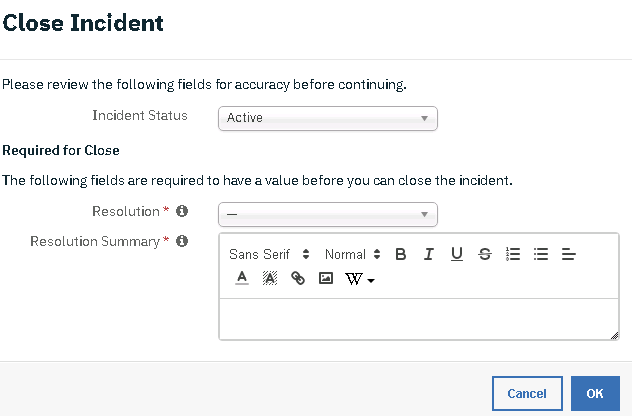Viewport: 632px width, 416px height.
Task: Click the Cancel button
Action: coord(527,393)
